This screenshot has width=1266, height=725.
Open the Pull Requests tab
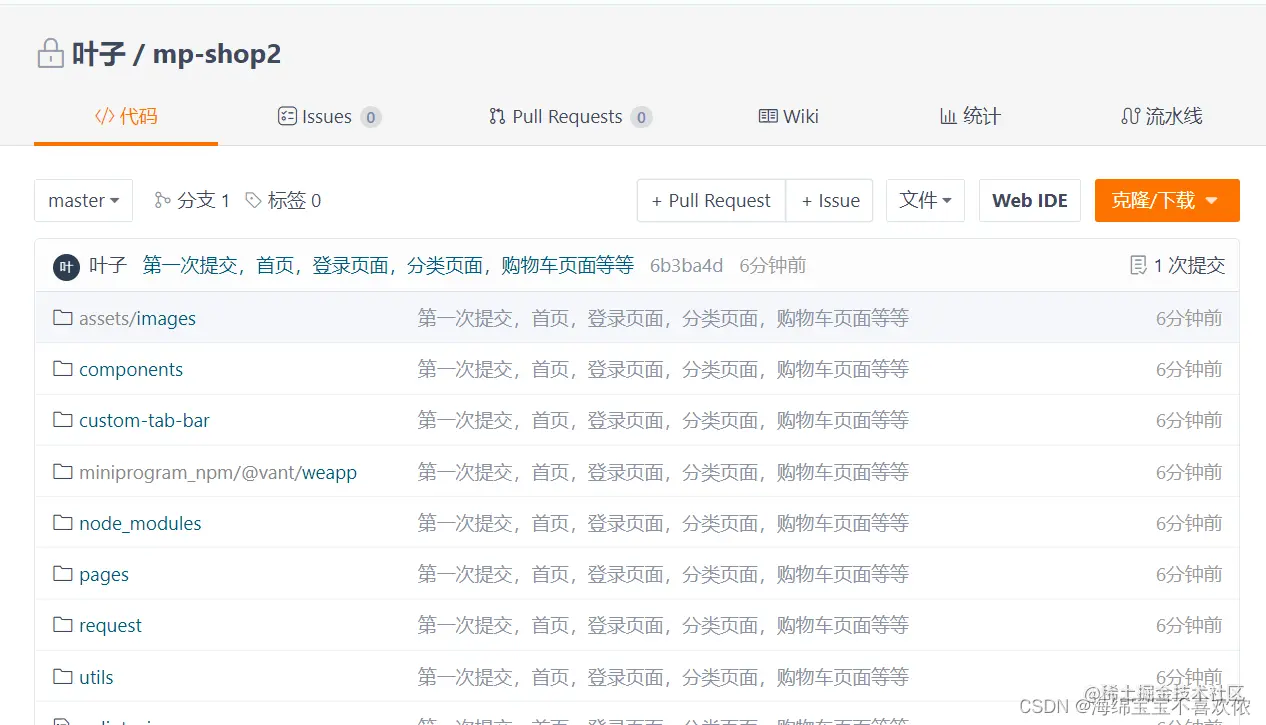570,116
